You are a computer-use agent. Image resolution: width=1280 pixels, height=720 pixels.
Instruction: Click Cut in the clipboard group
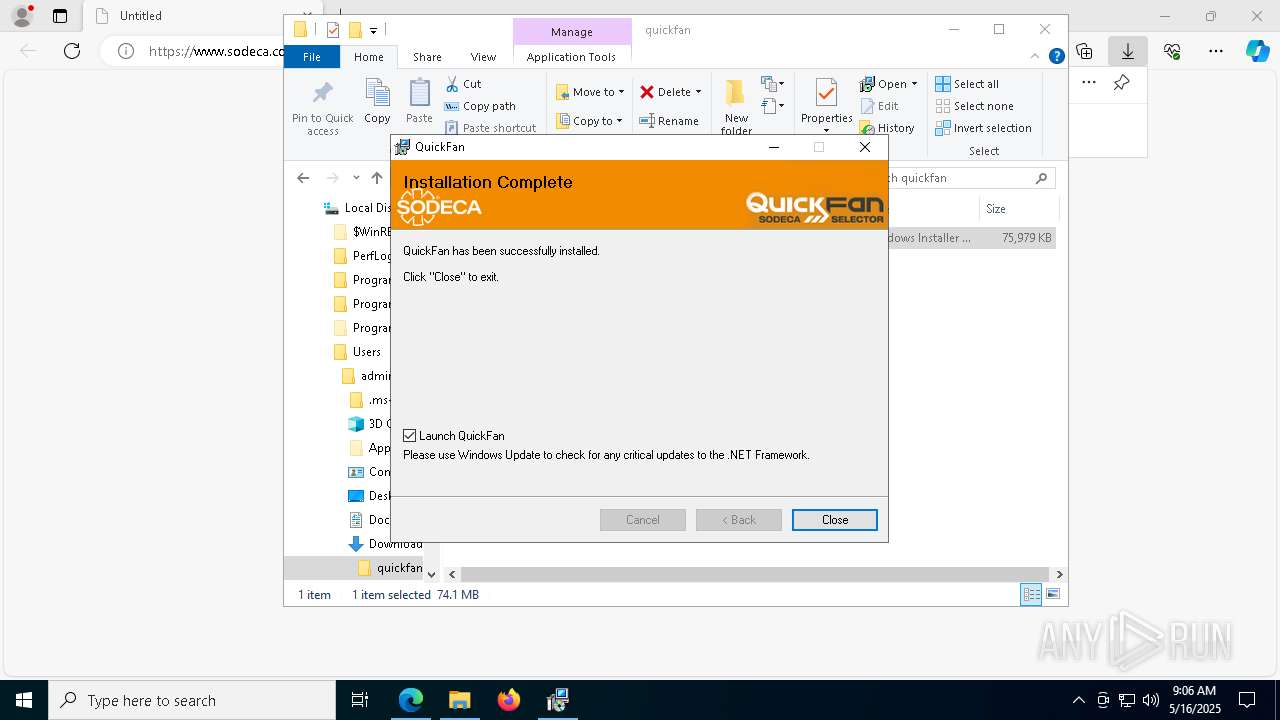point(463,84)
